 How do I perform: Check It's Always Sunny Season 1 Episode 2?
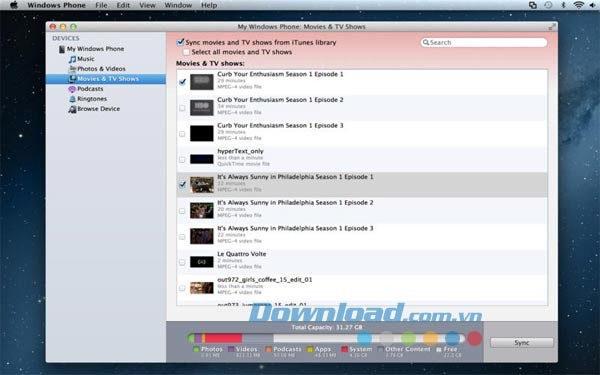click(182, 211)
